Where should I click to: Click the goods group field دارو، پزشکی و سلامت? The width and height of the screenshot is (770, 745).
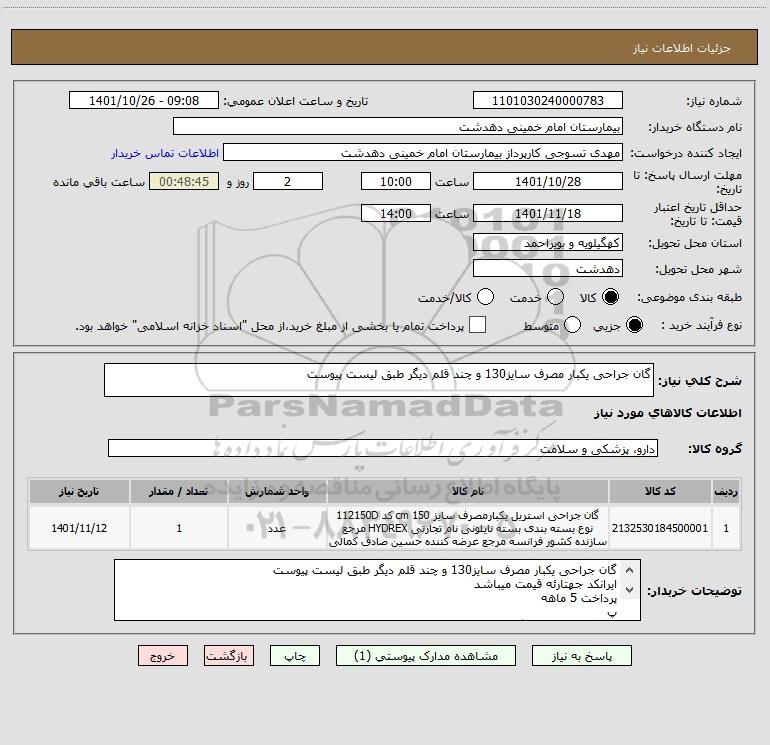pos(383,448)
